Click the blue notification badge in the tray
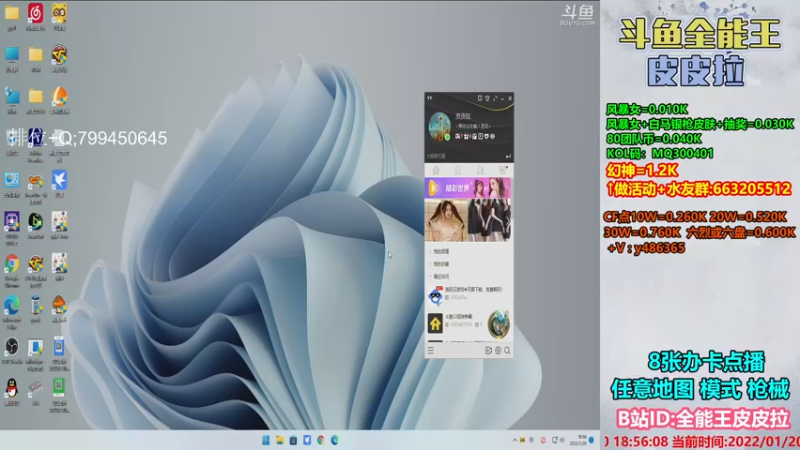The height and width of the screenshot is (450, 800). pos(592,440)
